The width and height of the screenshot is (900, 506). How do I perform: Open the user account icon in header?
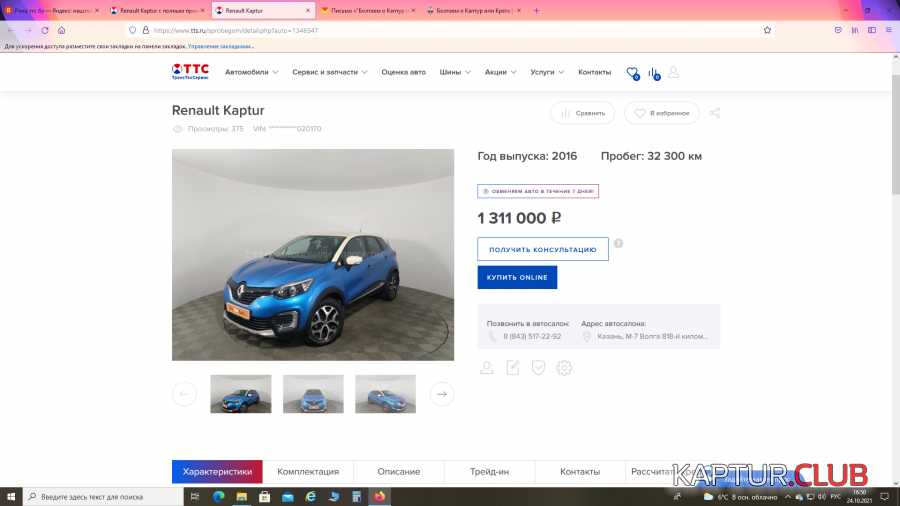673,72
